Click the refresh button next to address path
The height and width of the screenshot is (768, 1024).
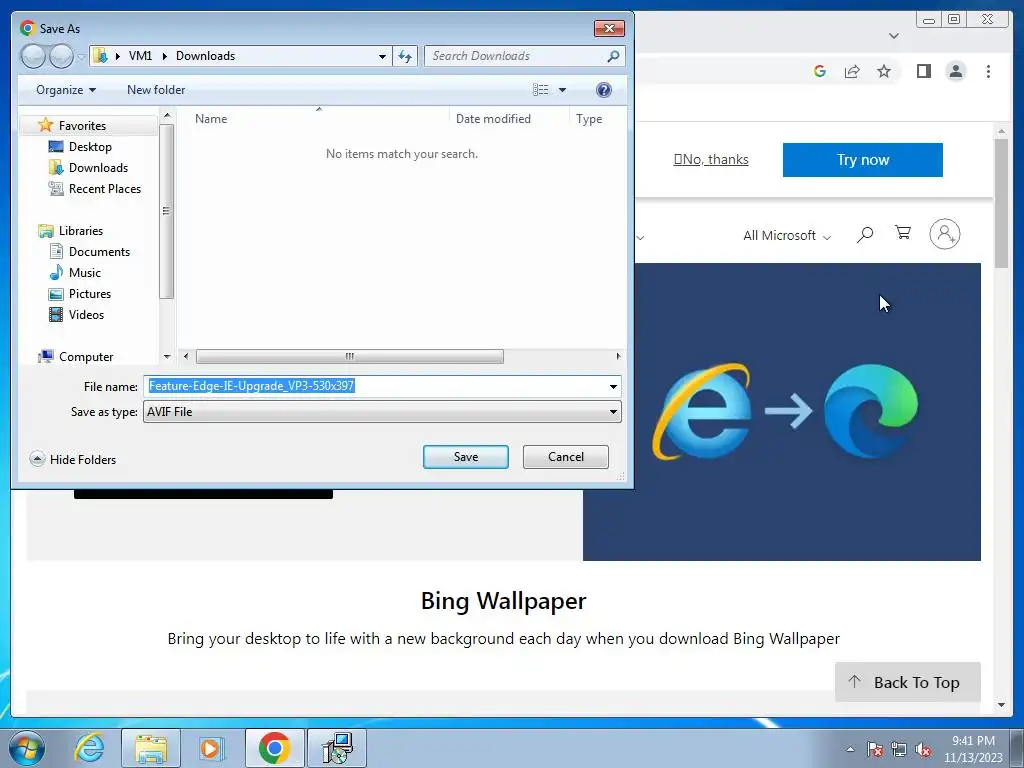[405, 56]
